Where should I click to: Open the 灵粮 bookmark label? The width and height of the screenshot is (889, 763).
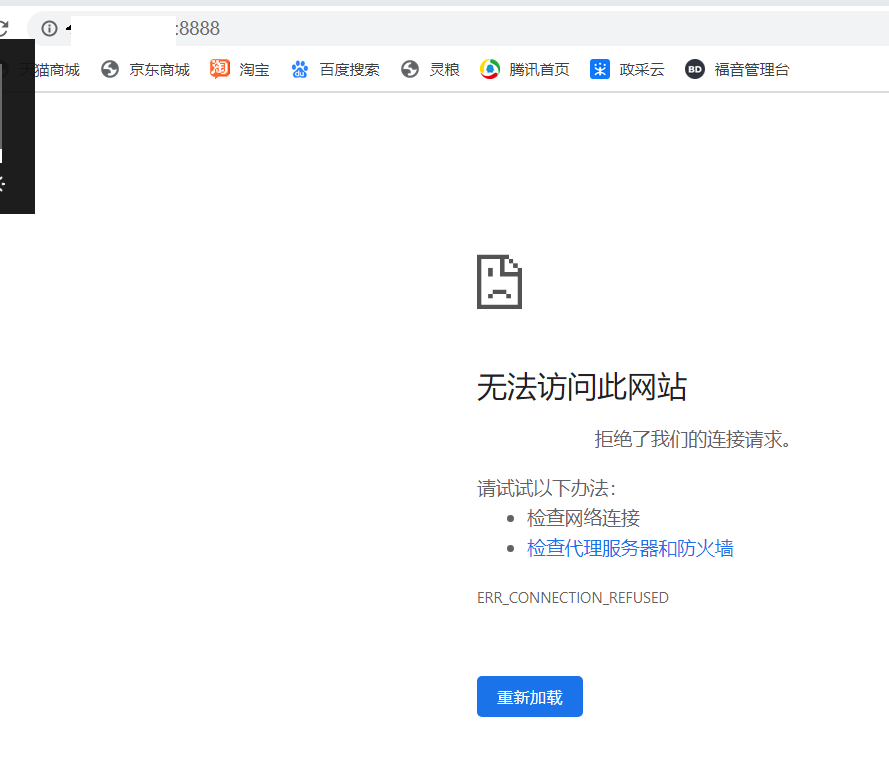click(444, 70)
